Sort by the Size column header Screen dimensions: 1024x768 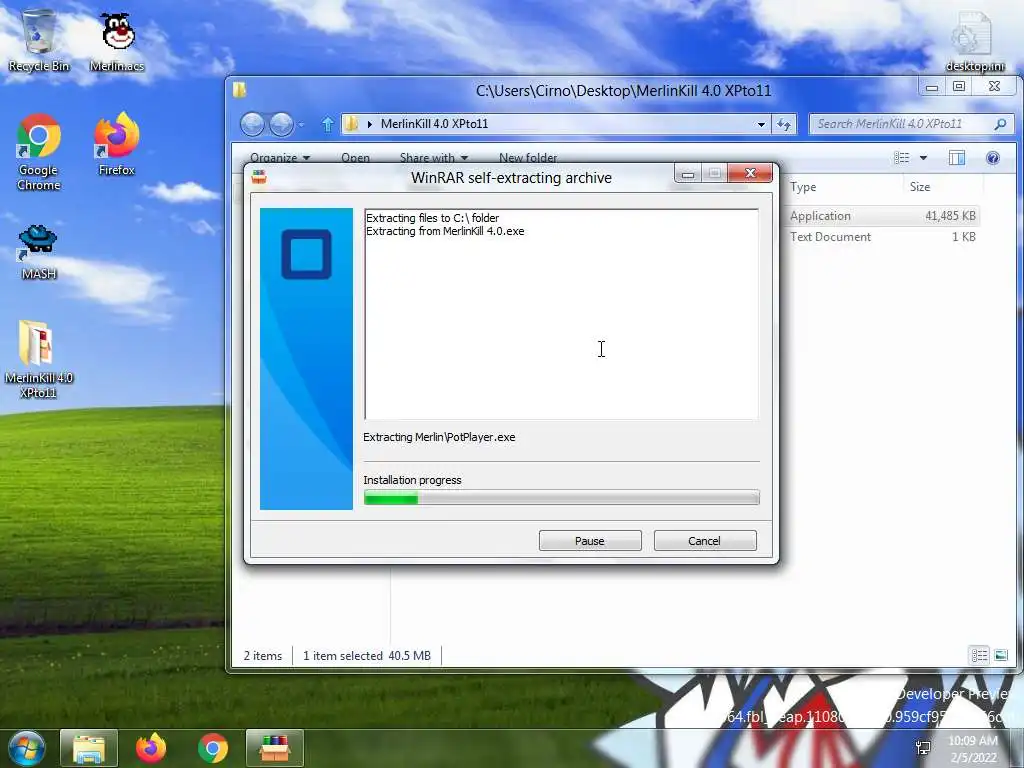[920, 187]
